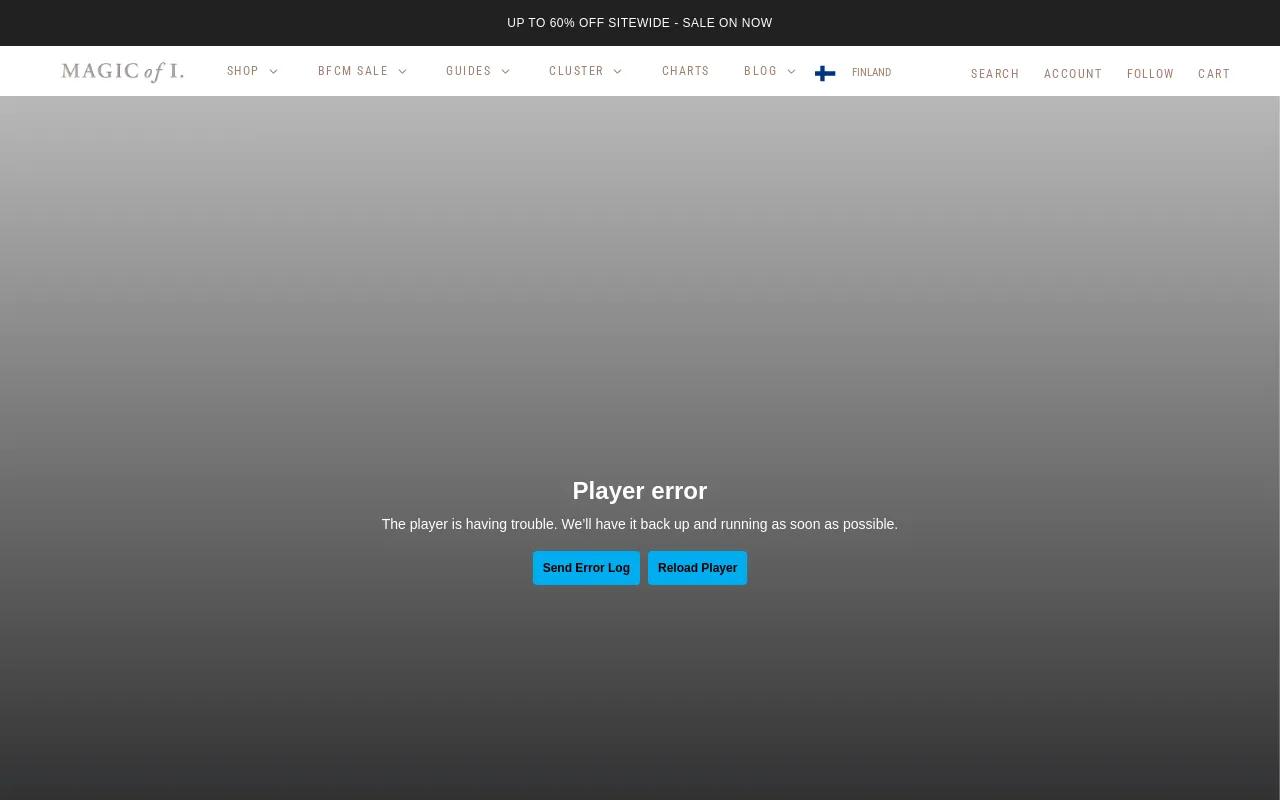Expand the Cluster dropdown chevron
The width and height of the screenshot is (1280, 800).
[x=618, y=72]
